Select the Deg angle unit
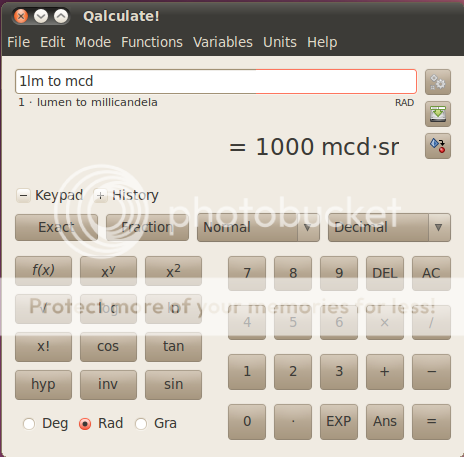The image size is (464, 457). [45, 424]
